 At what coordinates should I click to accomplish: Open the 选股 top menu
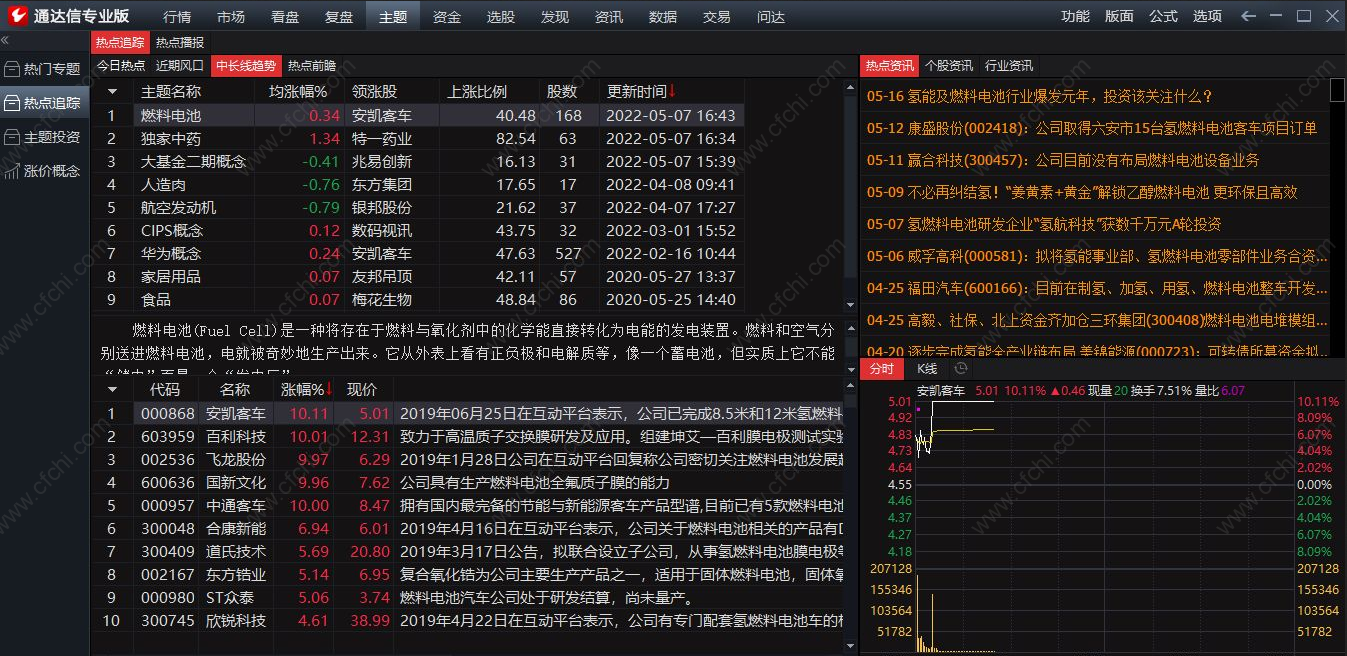tap(501, 16)
